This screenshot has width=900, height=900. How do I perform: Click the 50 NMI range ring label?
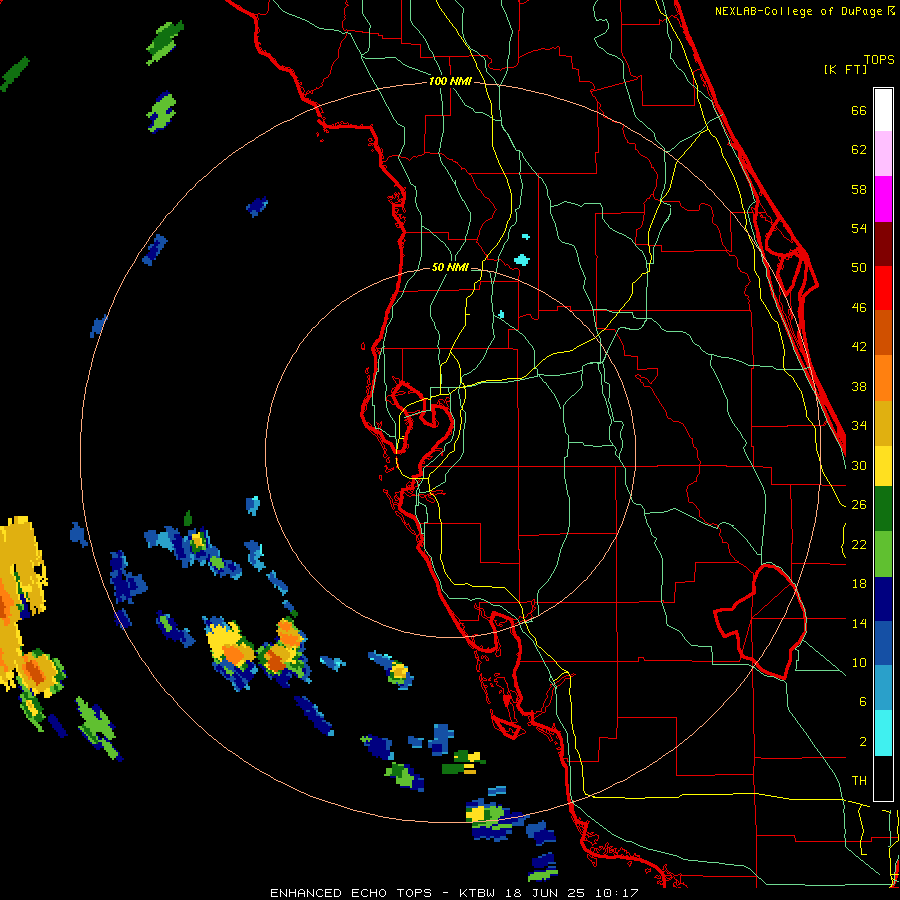[x=450, y=267]
